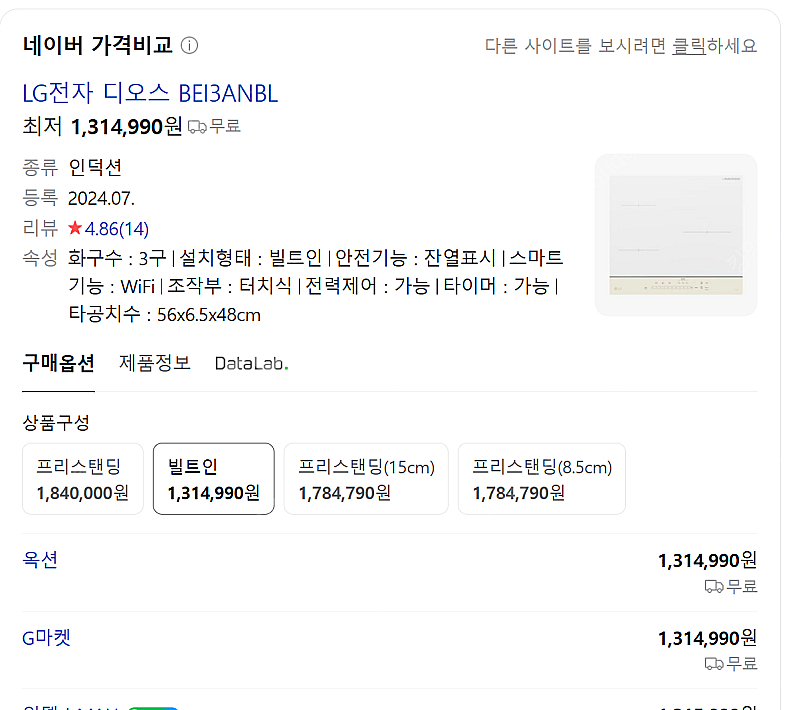This screenshot has height=710, width=800.
Task: Switch to the 구매옵션 tab
Action: click(x=58, y=364)
